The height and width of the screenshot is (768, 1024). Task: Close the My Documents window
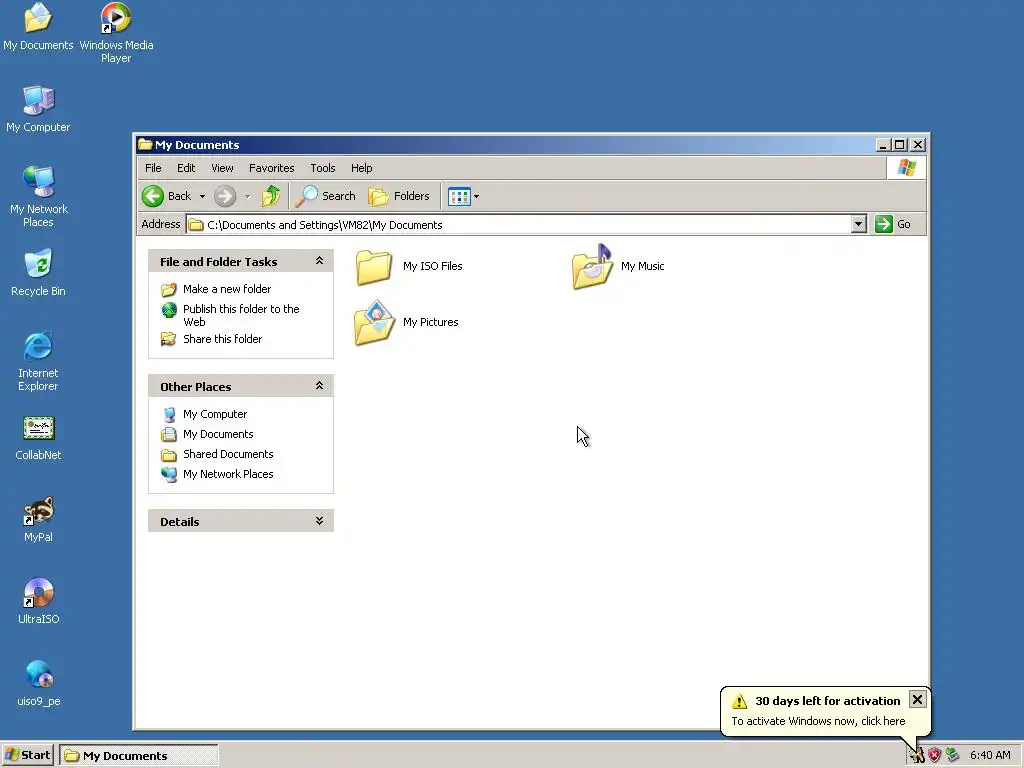click(x=918, y=145)
